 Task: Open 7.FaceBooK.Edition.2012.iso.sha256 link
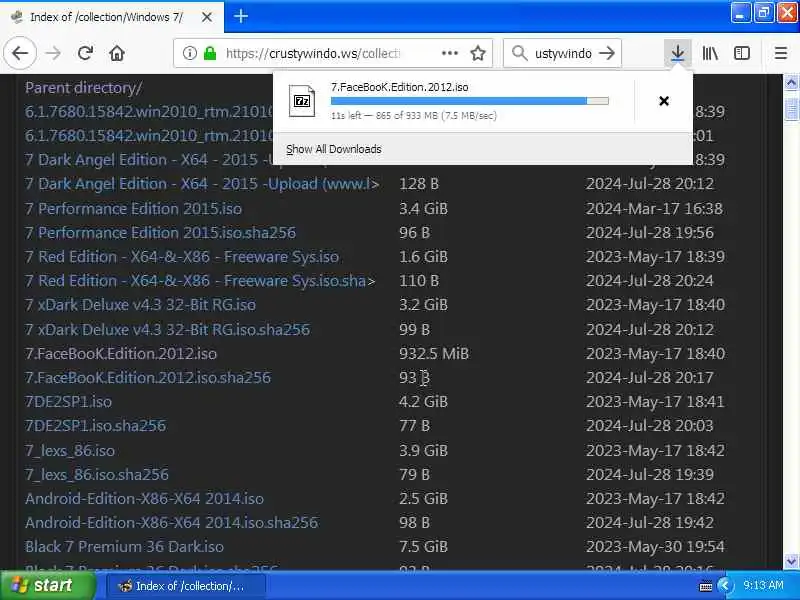(x=148, y=378)
